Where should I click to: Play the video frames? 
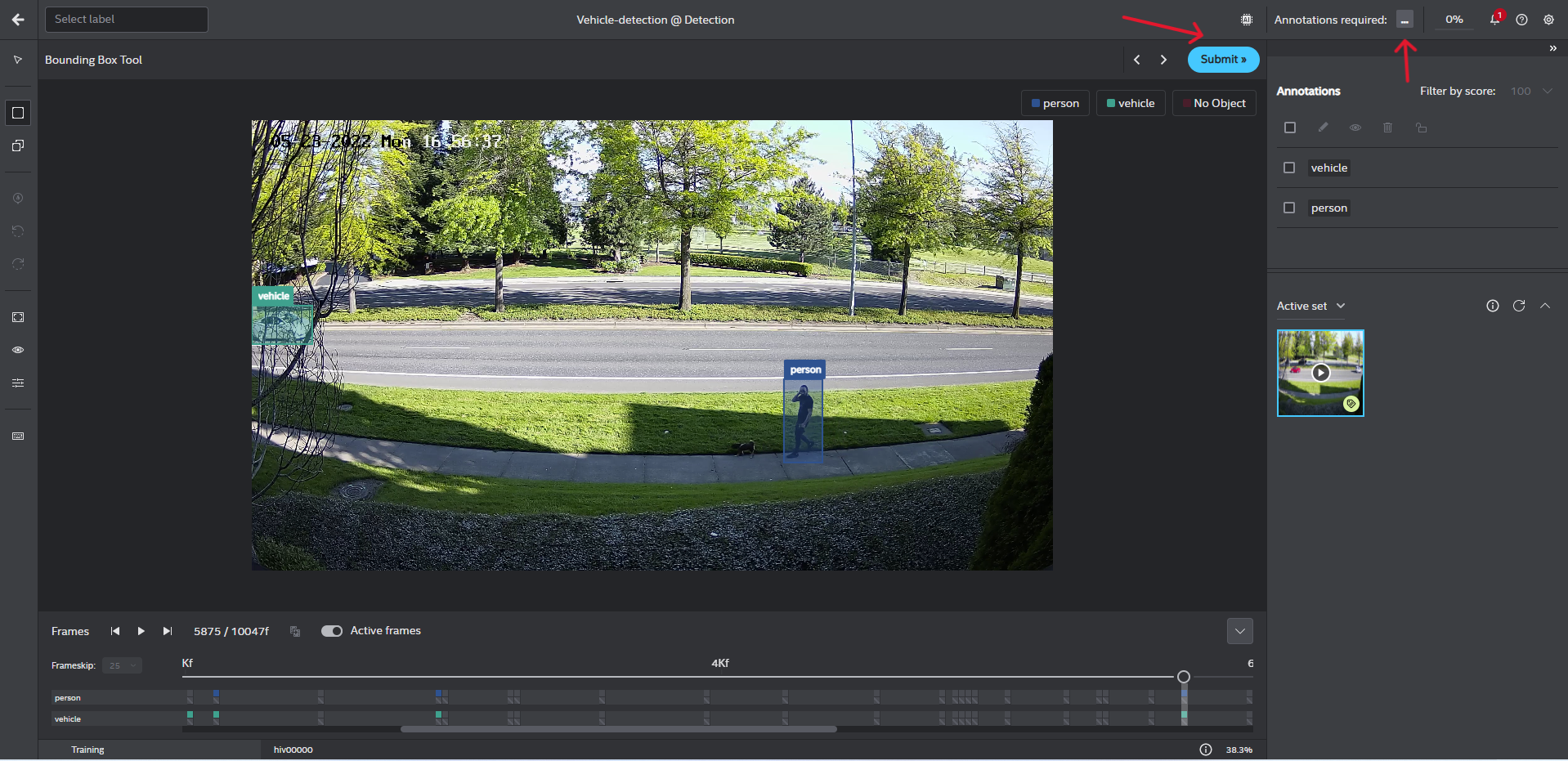click(x=141, y=631)
